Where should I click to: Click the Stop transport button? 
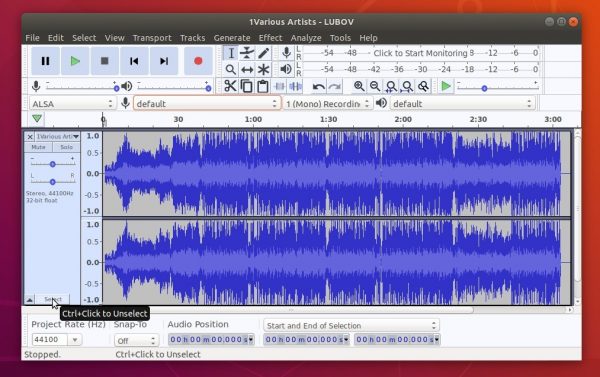point(104,61)
